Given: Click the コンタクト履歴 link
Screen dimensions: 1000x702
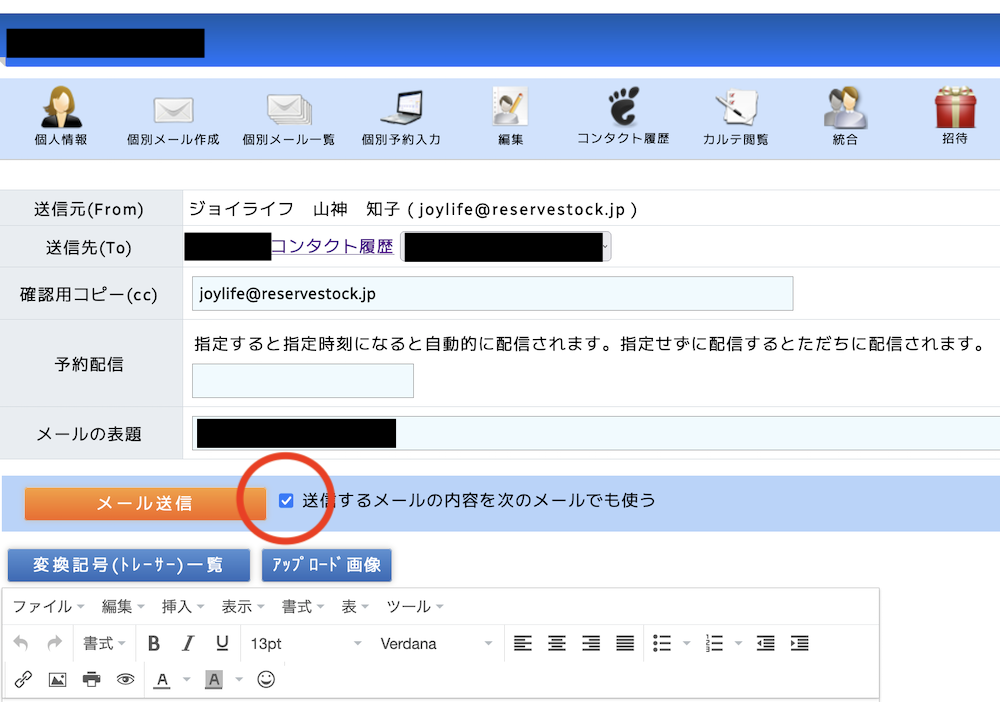Looking at the screenshot, I should [333, 245].
